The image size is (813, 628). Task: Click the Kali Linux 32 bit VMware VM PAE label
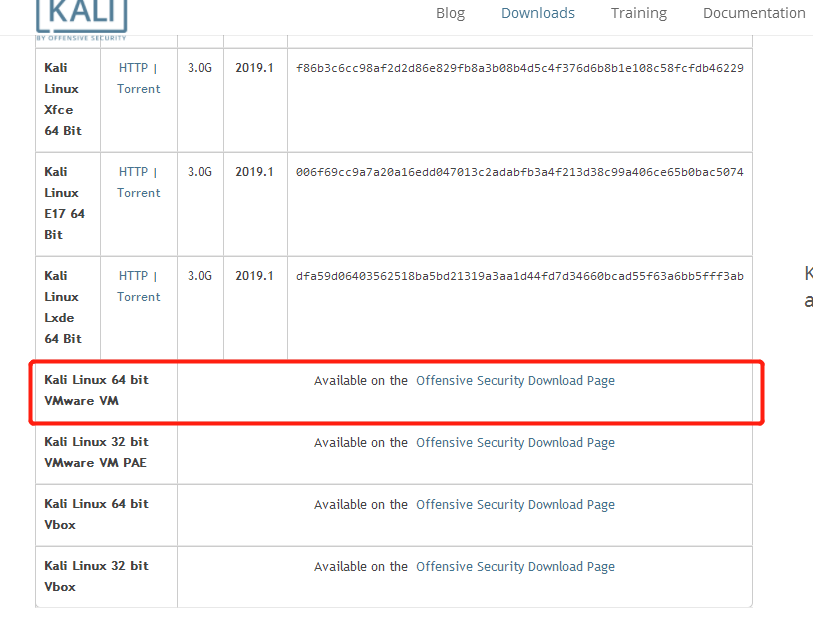click(x=96, y=452)
